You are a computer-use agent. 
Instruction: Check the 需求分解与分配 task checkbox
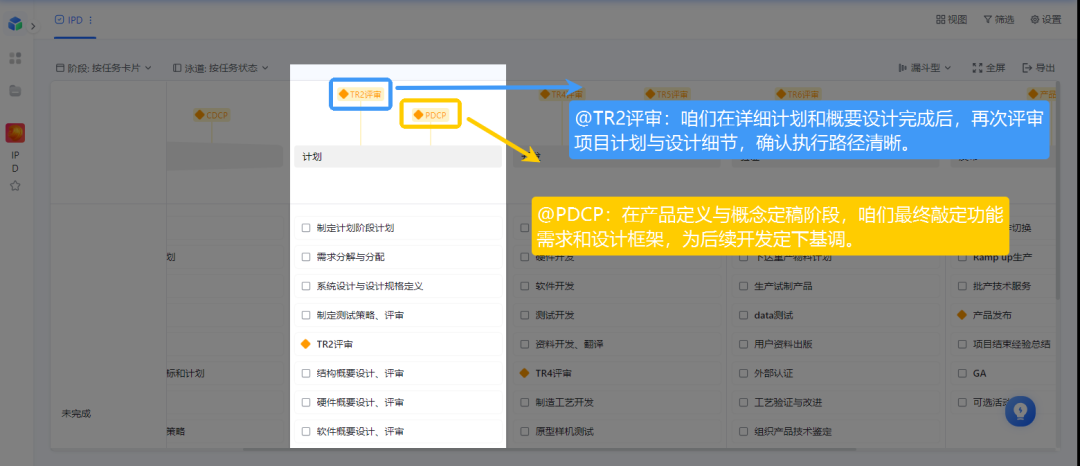(x=306, y=257)
